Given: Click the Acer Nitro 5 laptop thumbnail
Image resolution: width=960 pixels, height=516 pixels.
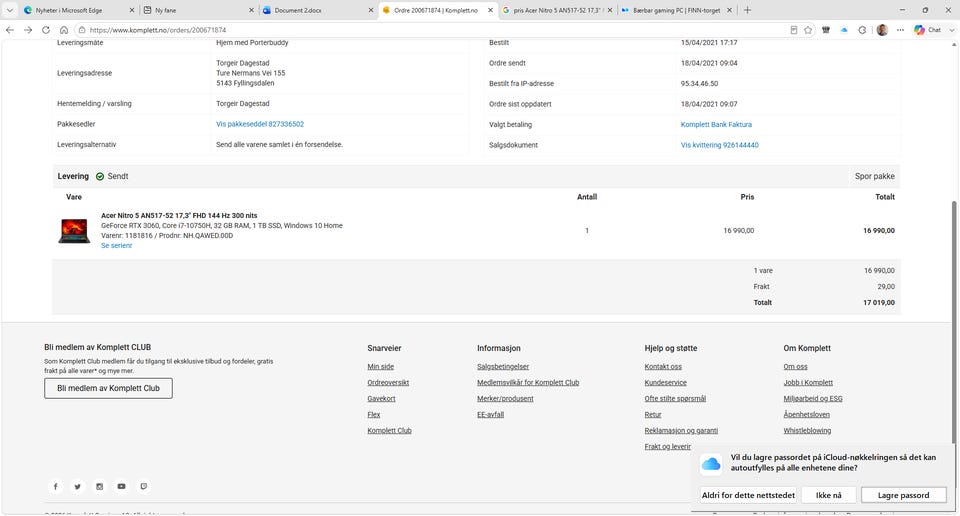Looking at the screenshot, I should pos(74,231).
